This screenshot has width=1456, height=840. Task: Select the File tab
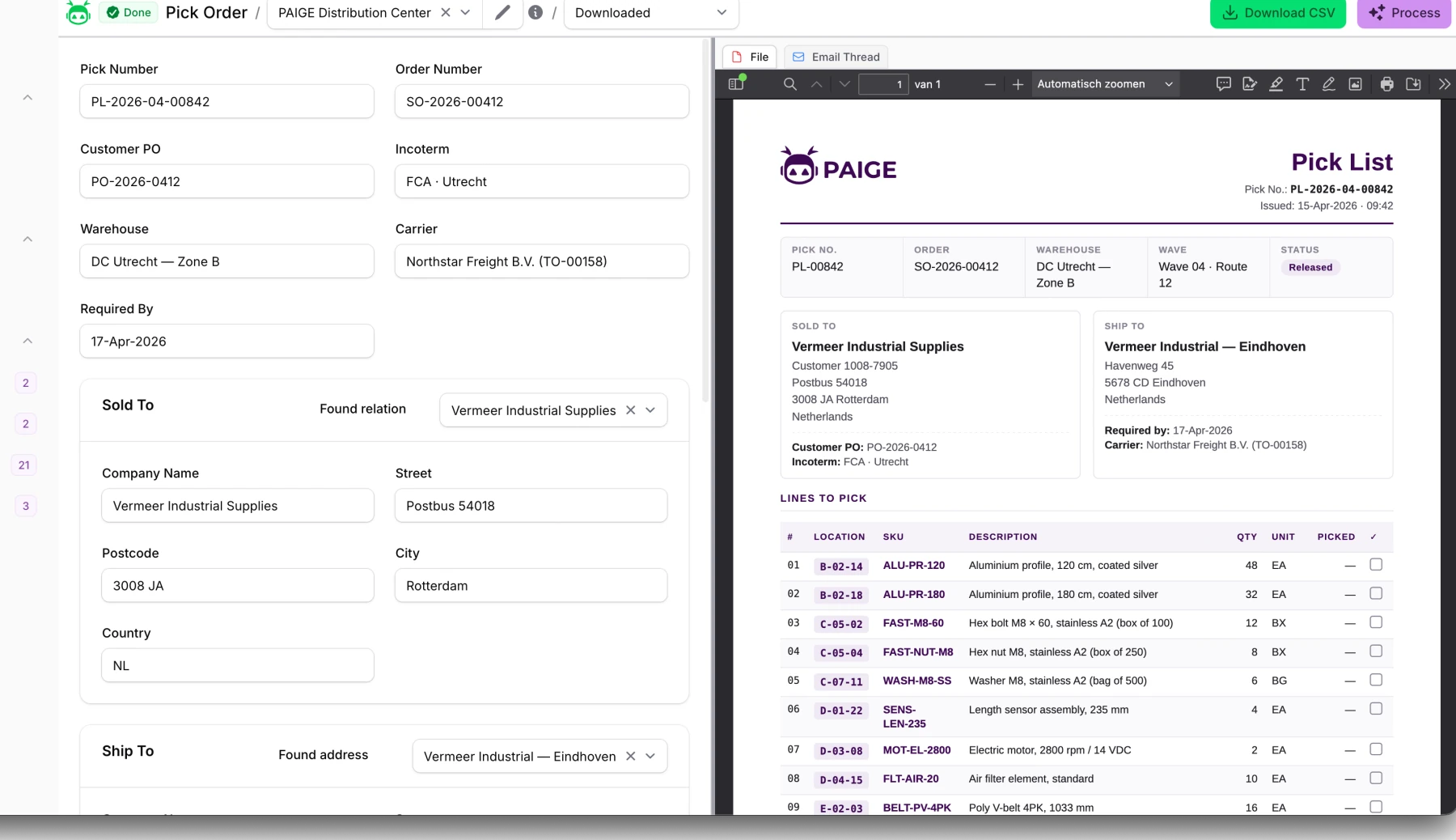(750, 57)
